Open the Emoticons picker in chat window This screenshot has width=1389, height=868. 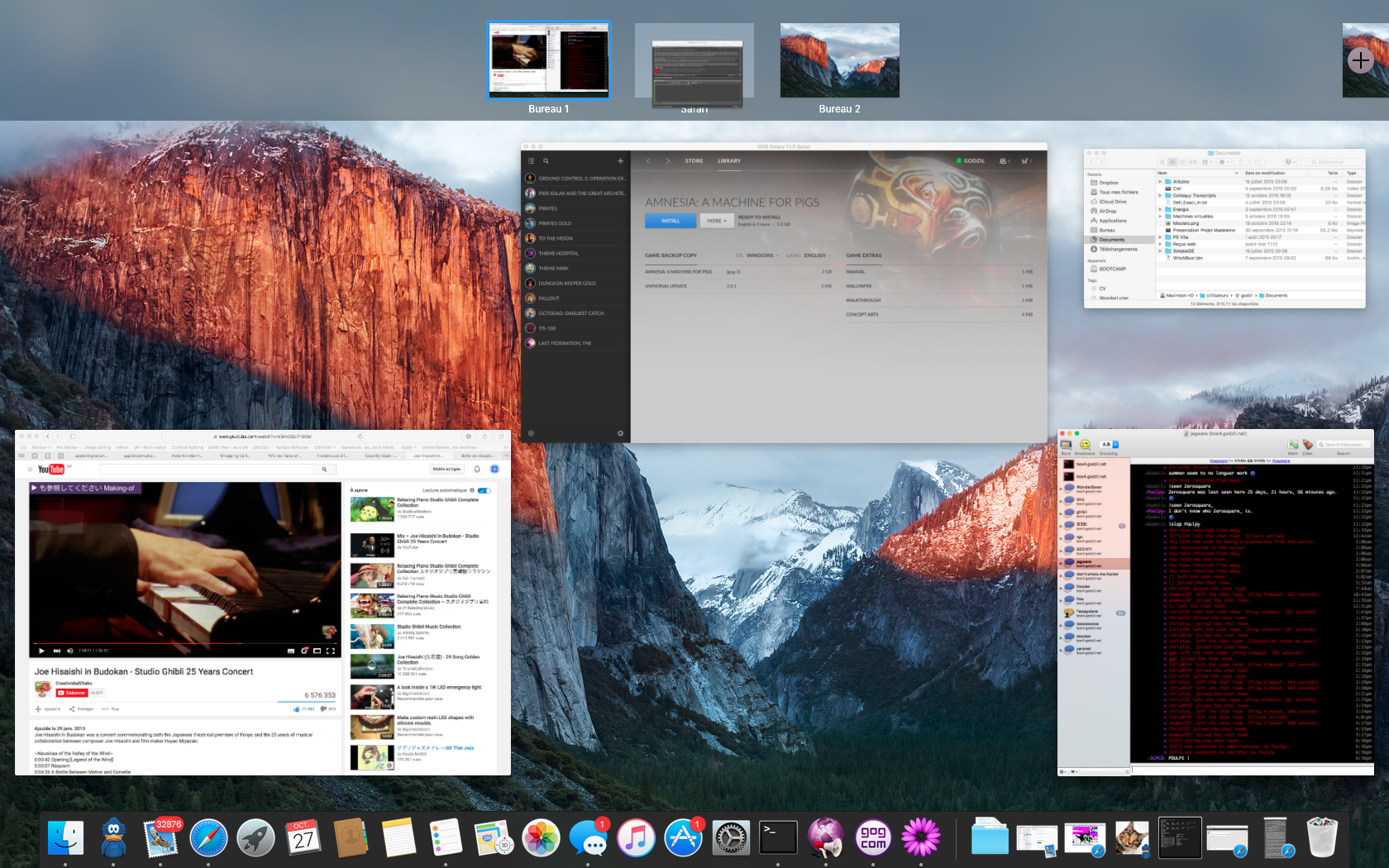click(x=1085, y=445)
